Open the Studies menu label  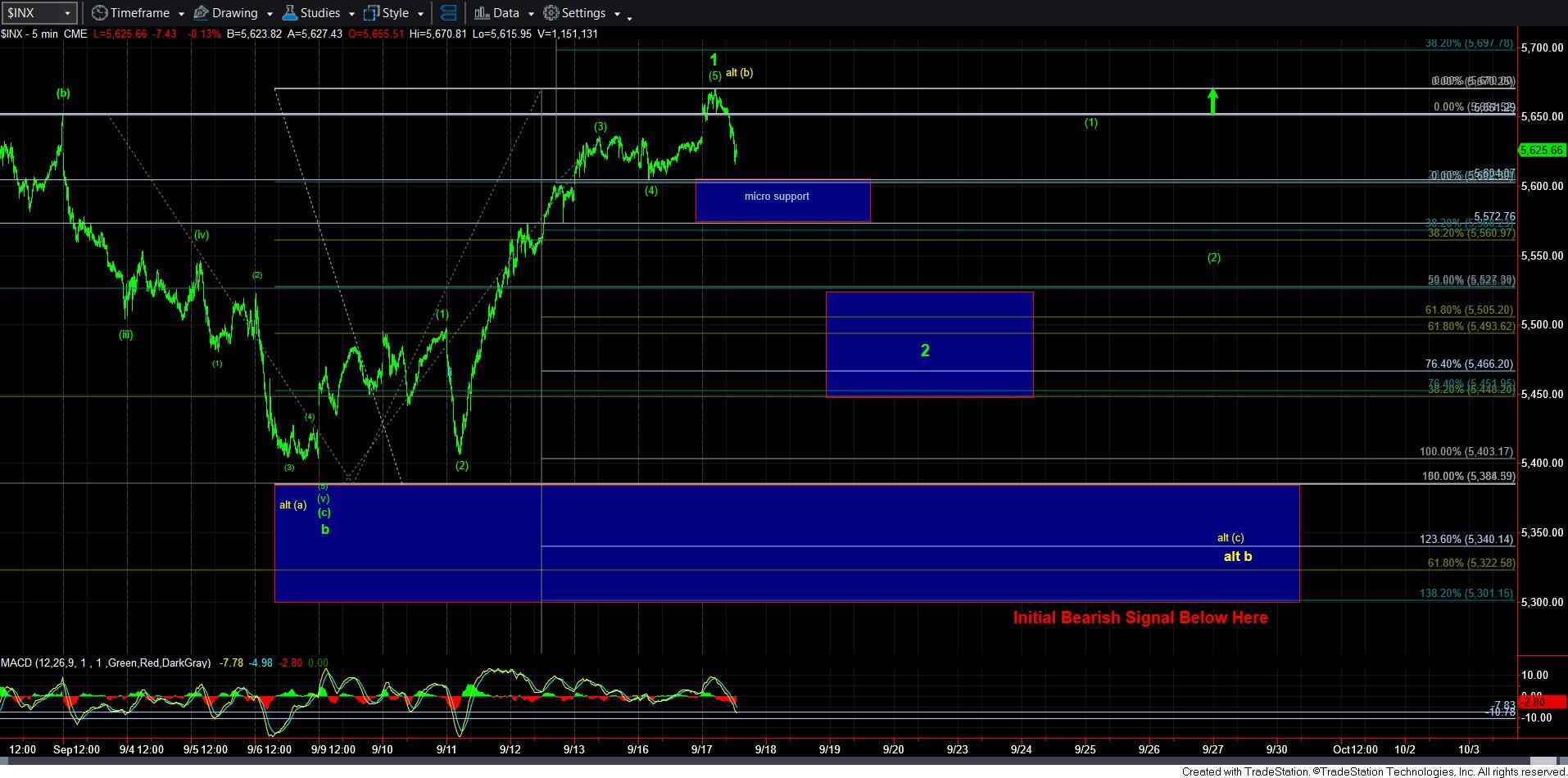tap(319, 13)
